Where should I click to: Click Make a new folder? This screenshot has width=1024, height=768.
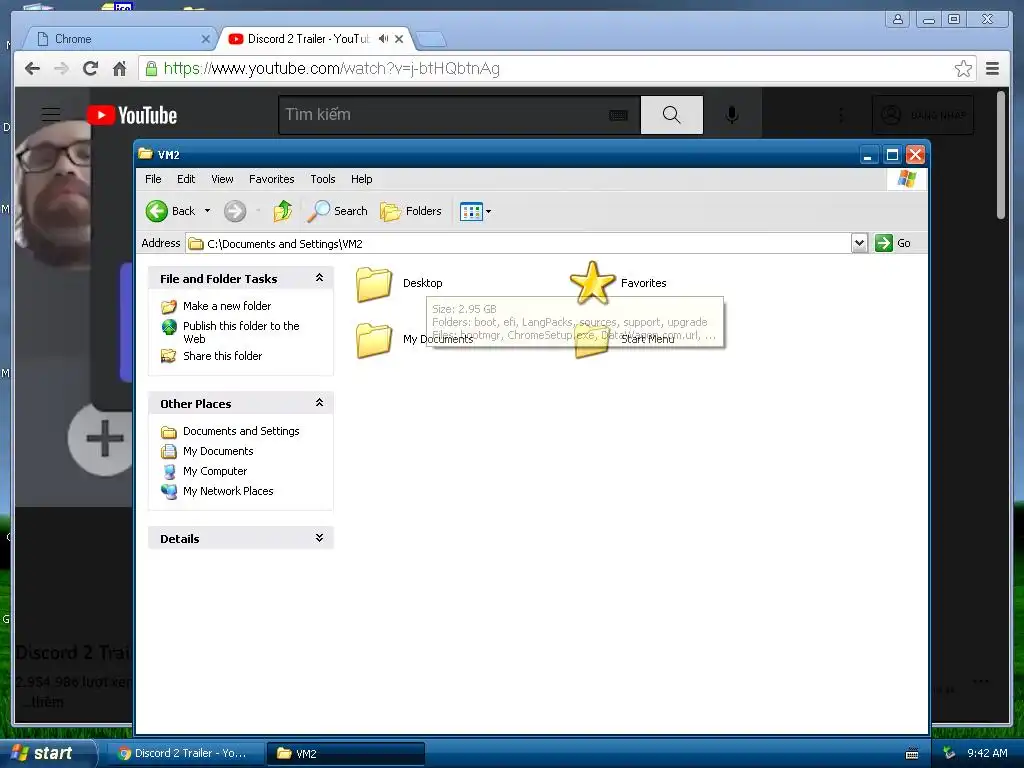coord(227,306)
